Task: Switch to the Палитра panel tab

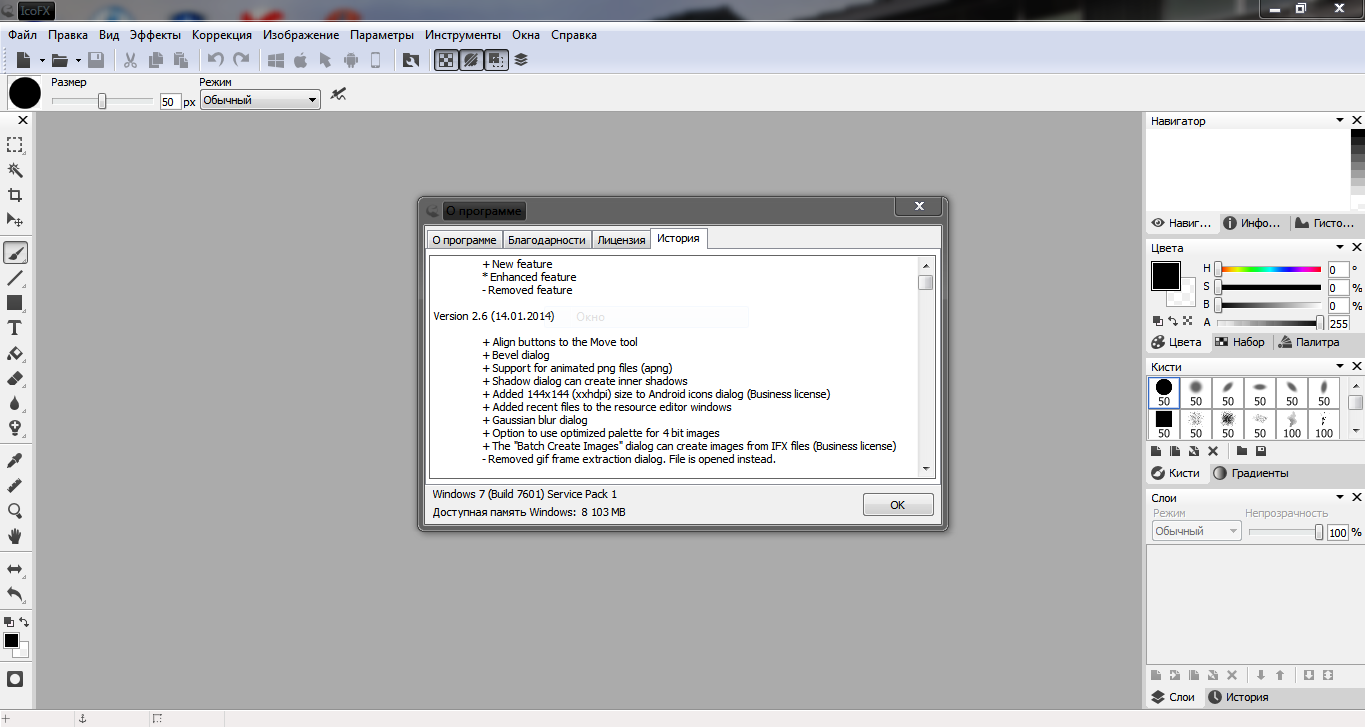Action: pyautogui.click(x=1308, y=342)
